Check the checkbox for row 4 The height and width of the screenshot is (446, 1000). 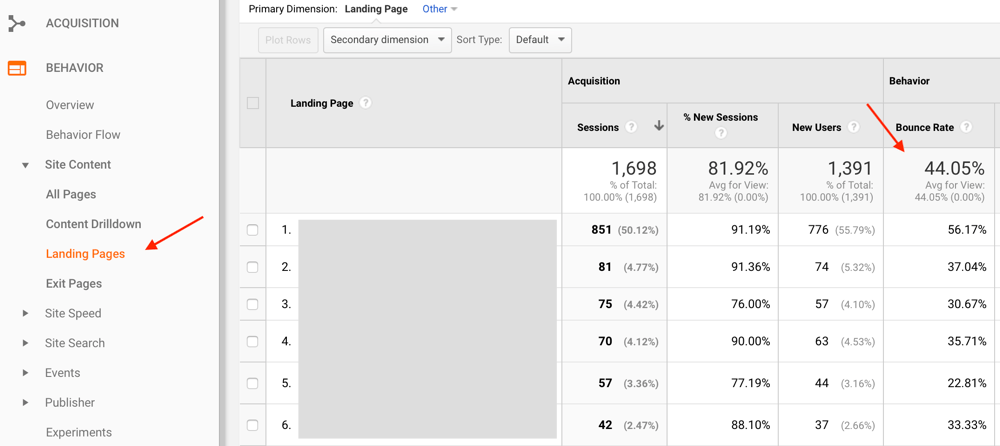(x=253, y=342)
